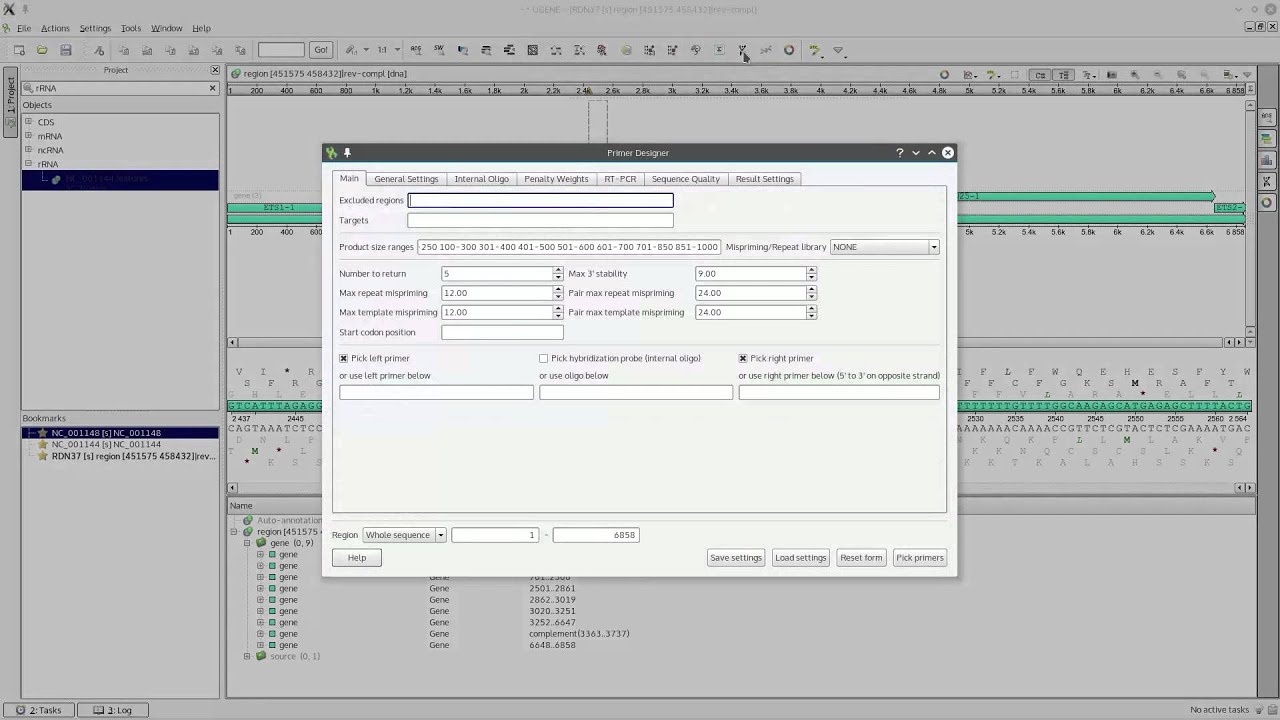Click Number to return spinner arrows
Viewport: 1280px width, 720px height.
[x=558, y=273]
